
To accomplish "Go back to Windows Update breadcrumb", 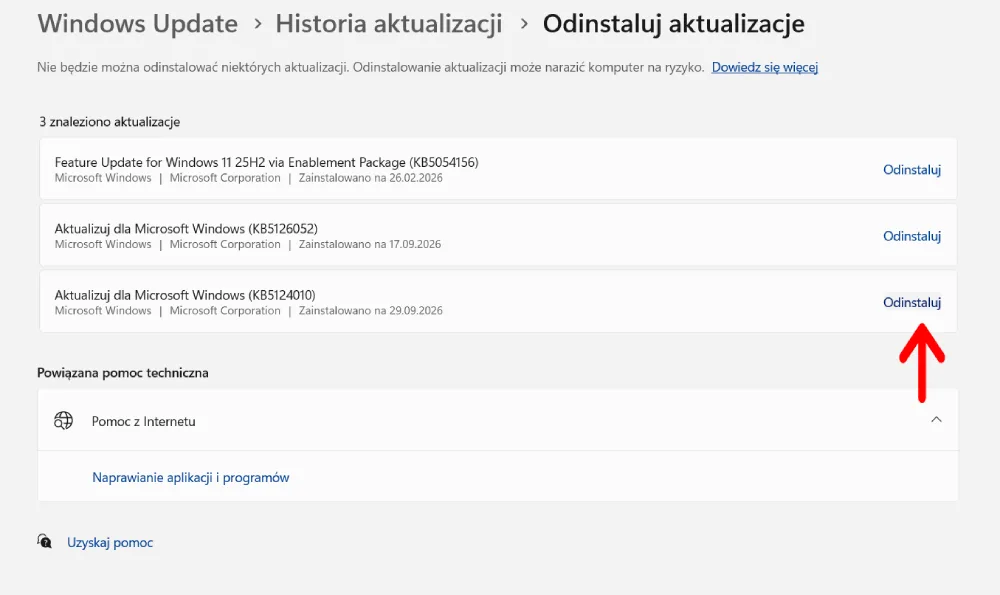I will (x=138, y=24).
